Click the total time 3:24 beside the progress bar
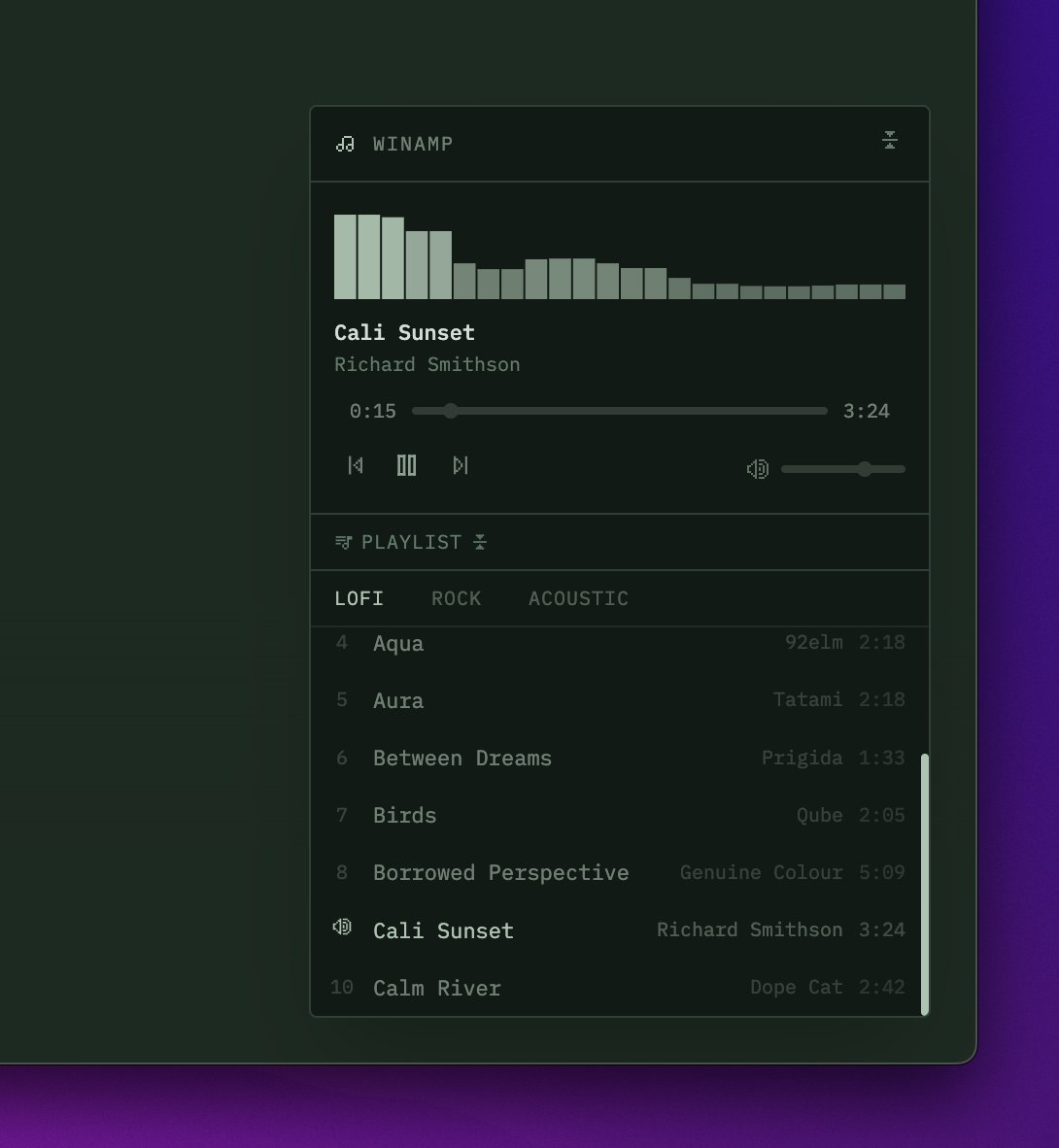Screen dimensions: 1059x1148 (x=867, y=411)
